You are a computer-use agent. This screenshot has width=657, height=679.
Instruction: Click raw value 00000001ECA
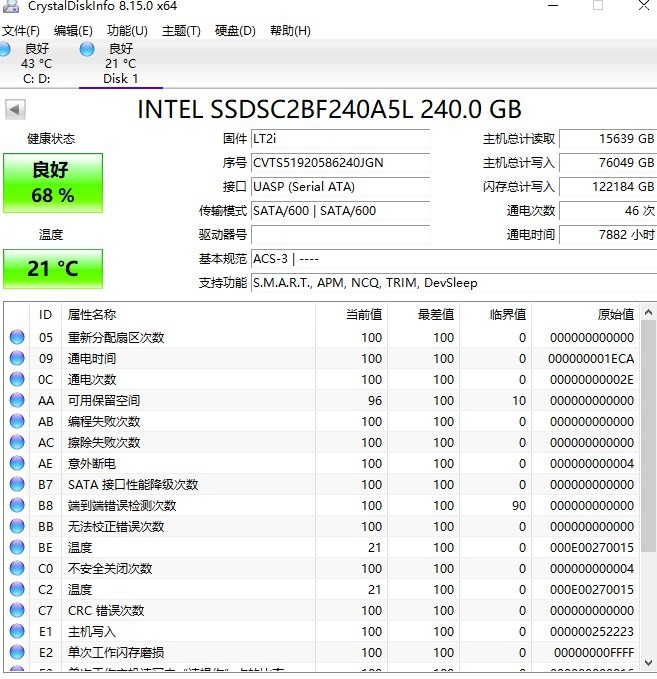click(x=591, y=359)
